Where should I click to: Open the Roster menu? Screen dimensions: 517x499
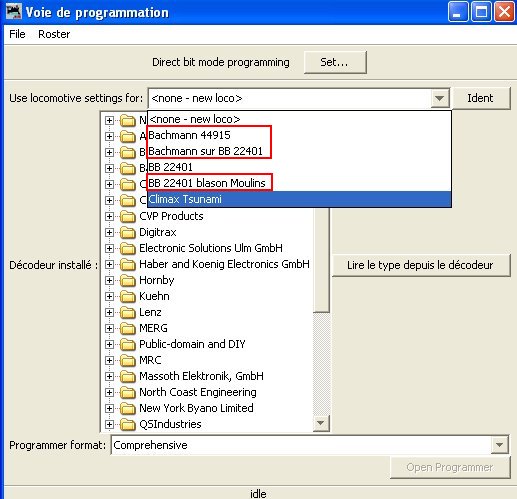pyautogui.click(x=54, y=34)
